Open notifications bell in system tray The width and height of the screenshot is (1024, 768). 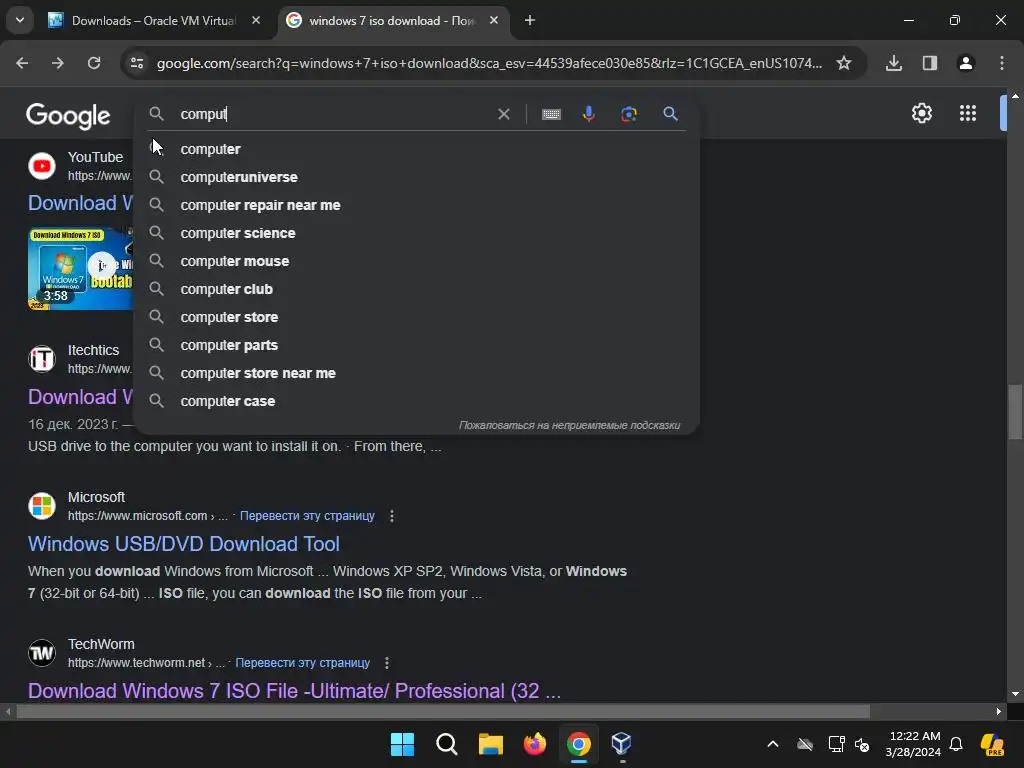[956, 744]
